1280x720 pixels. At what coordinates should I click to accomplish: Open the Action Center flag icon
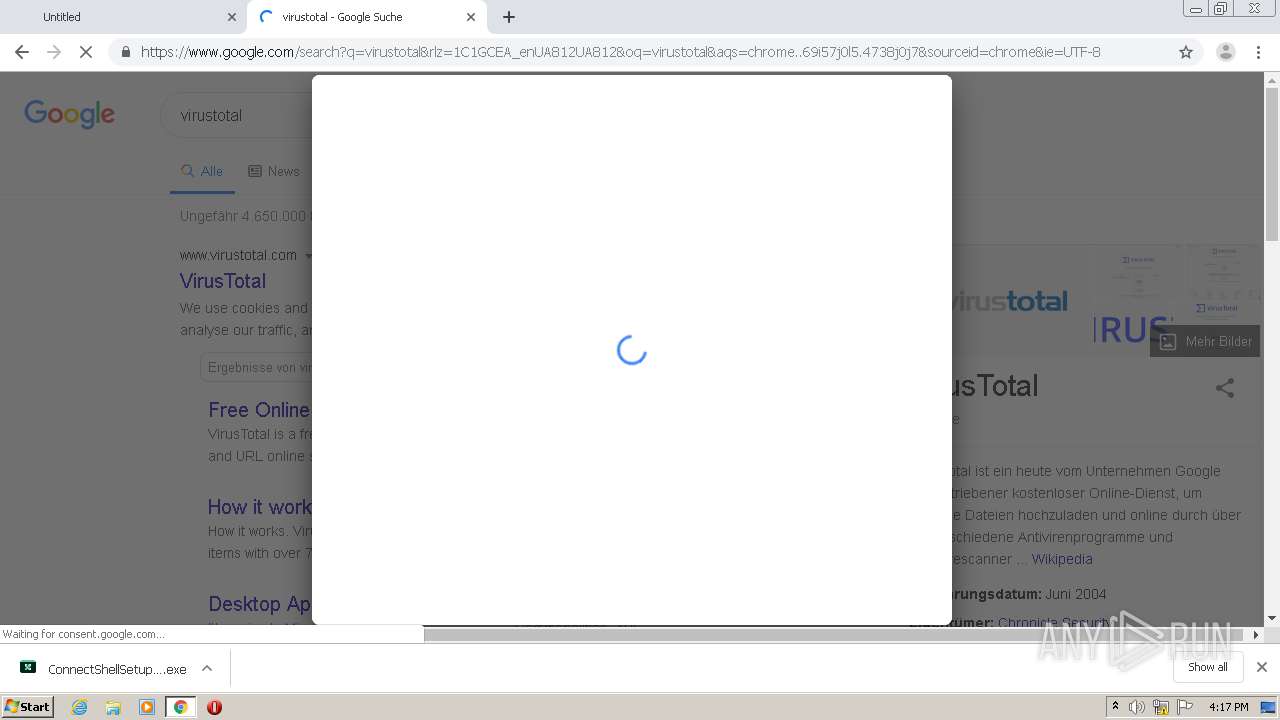(x=1185, y=707)
